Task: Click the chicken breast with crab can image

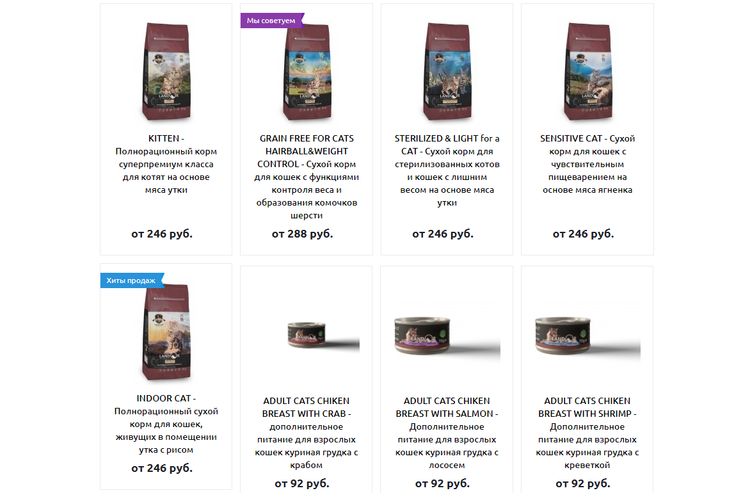Action: point(323,335)
